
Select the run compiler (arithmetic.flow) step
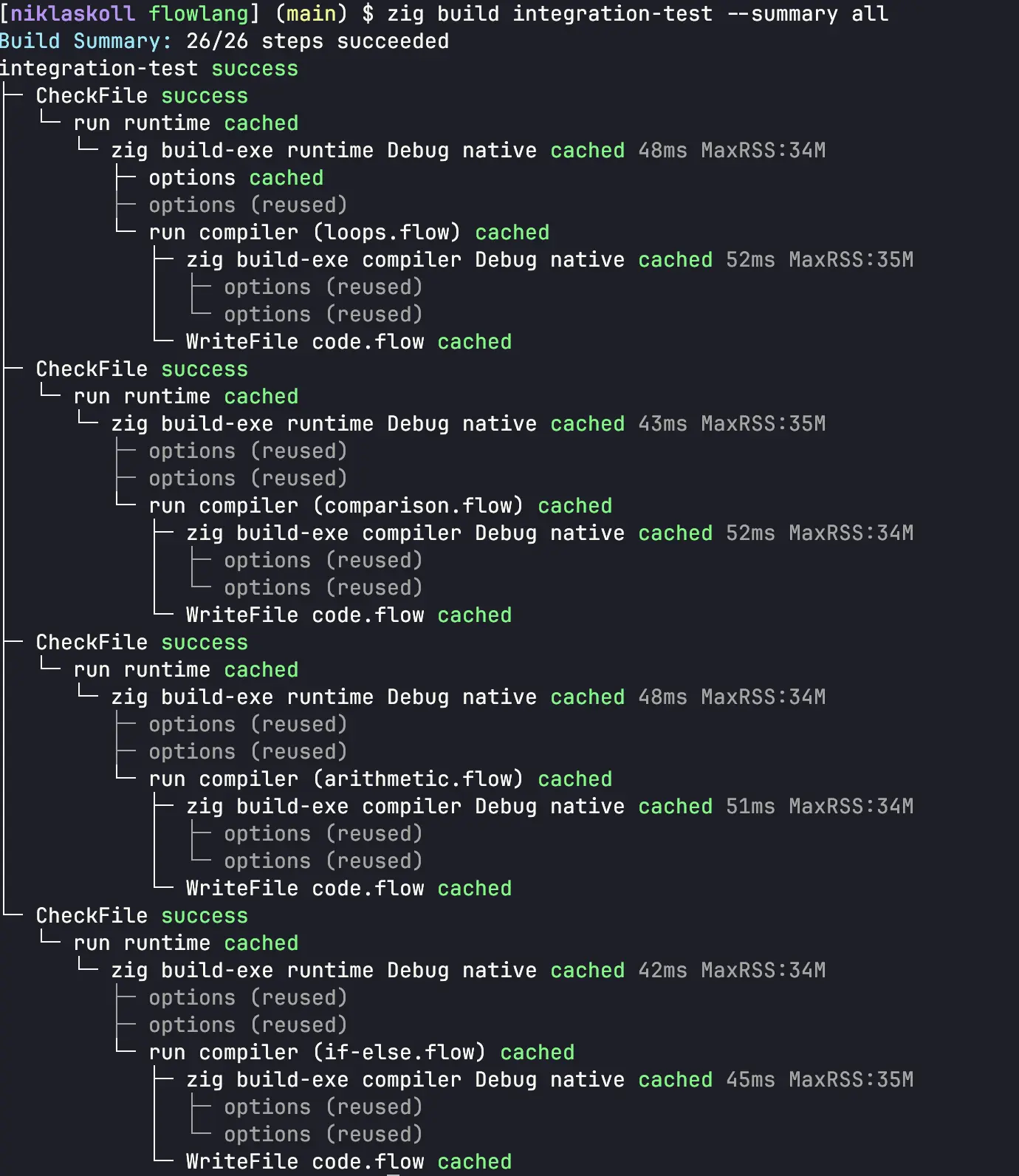(335, 779)
